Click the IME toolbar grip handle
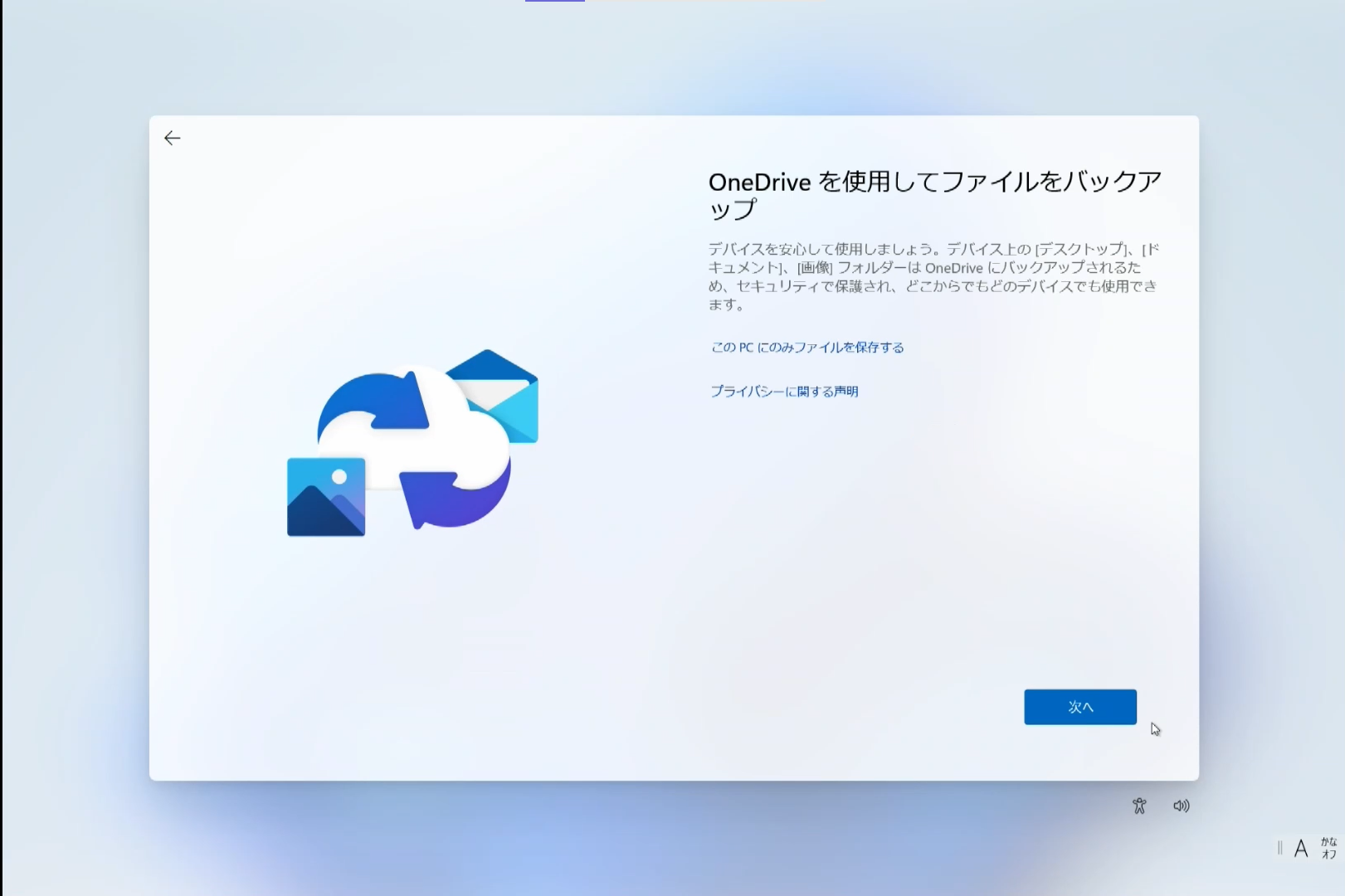Viewport: 1345px width, 896px height. pos(1279,848)
